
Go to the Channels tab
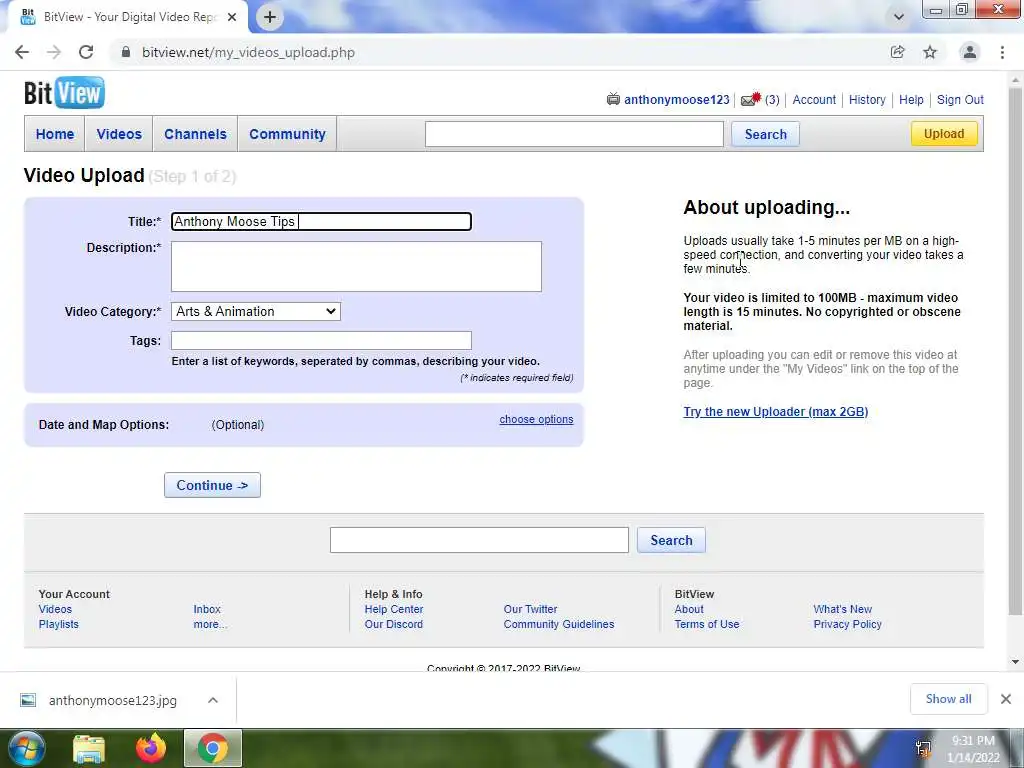pyautogui.click(x=195, y=134)
